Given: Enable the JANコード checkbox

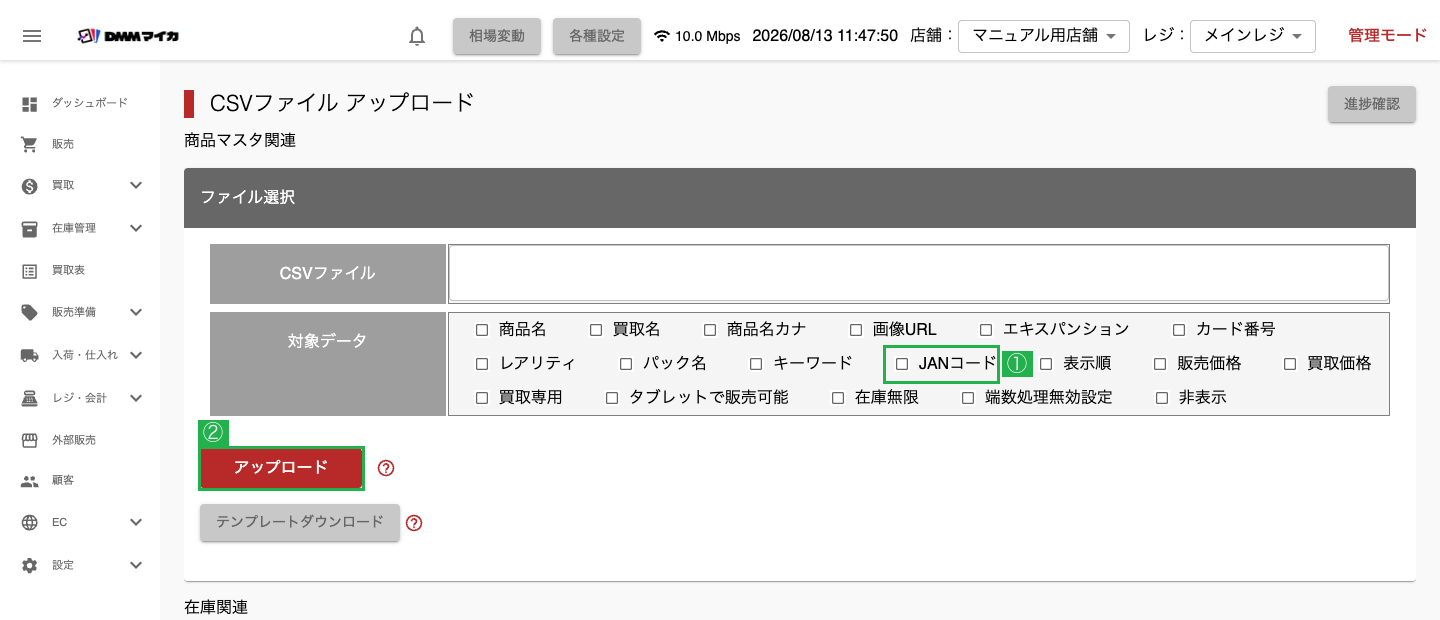Looking at the screenshot, I should click(902, 364).
